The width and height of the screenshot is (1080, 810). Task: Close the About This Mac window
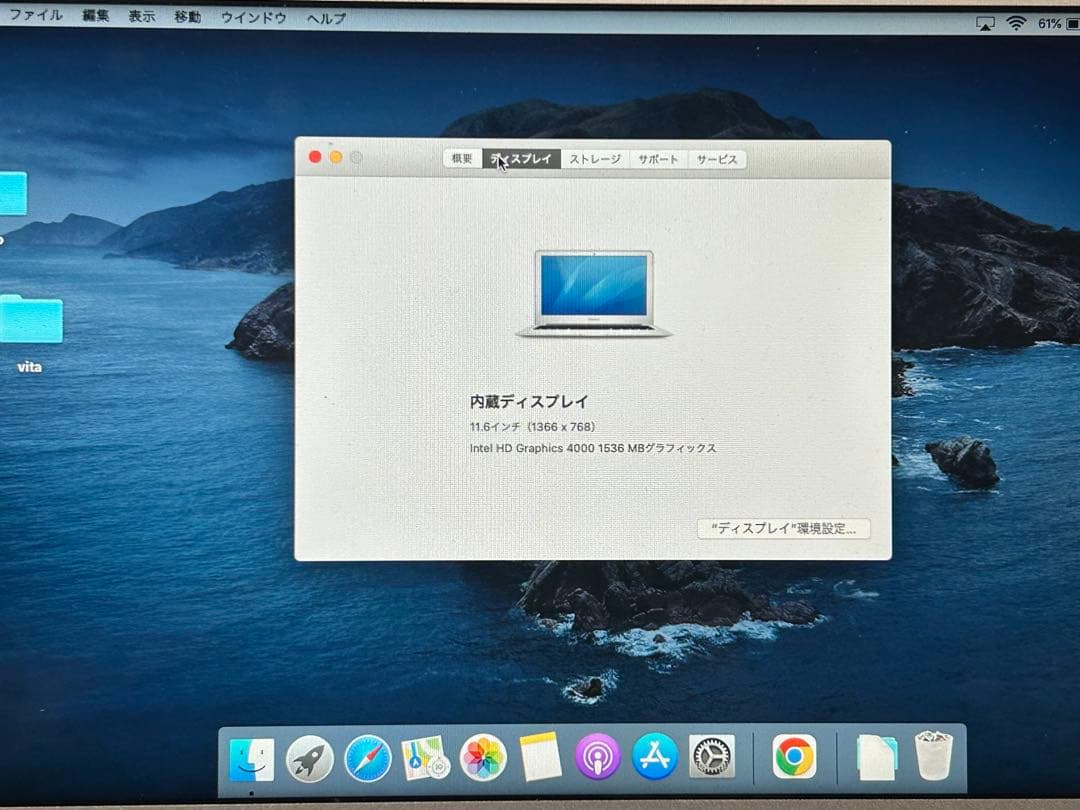coord(315,157)
